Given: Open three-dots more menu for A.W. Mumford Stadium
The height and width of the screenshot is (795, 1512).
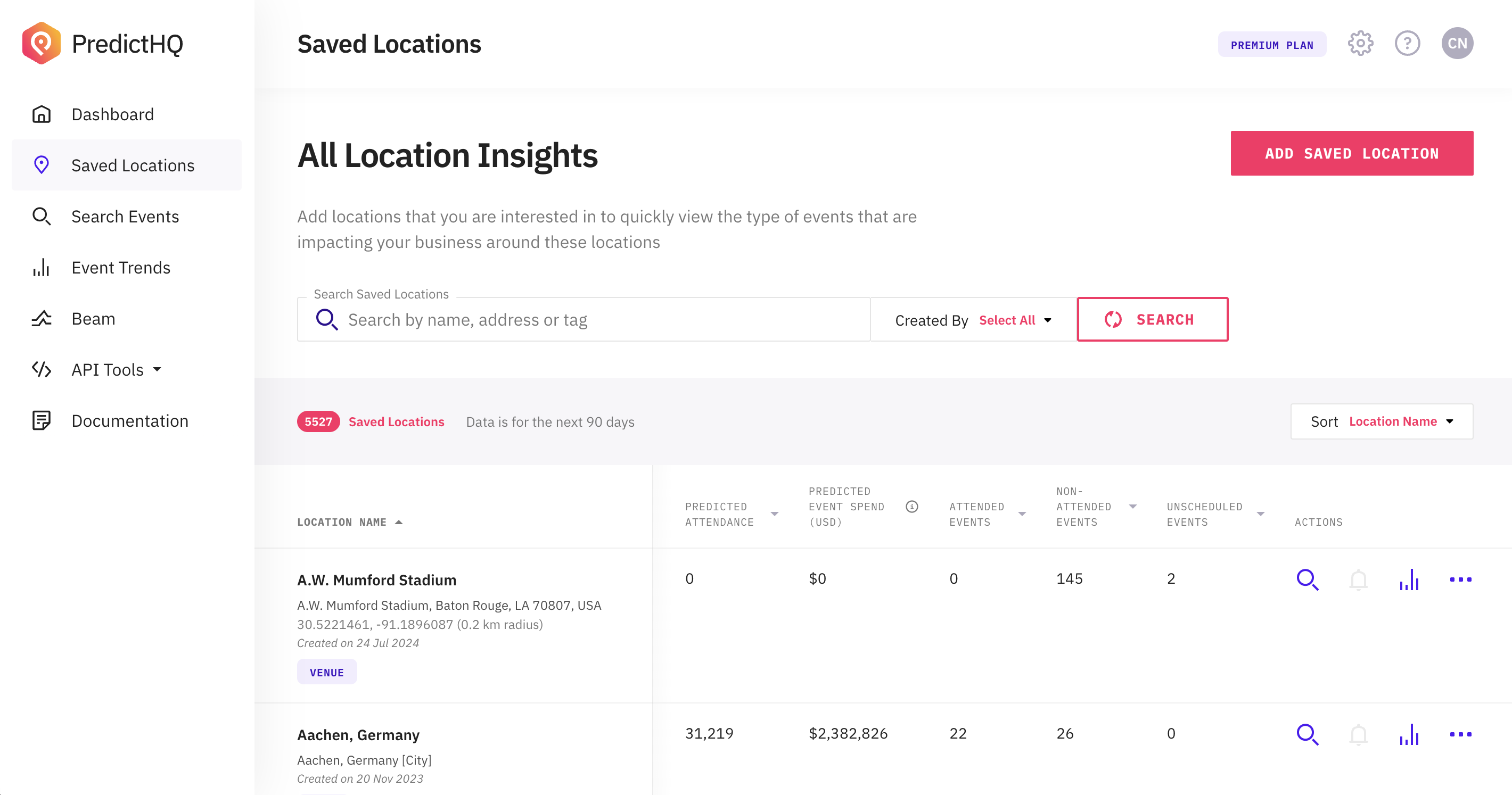Looking at the screenshot, I should [1460, 579].
